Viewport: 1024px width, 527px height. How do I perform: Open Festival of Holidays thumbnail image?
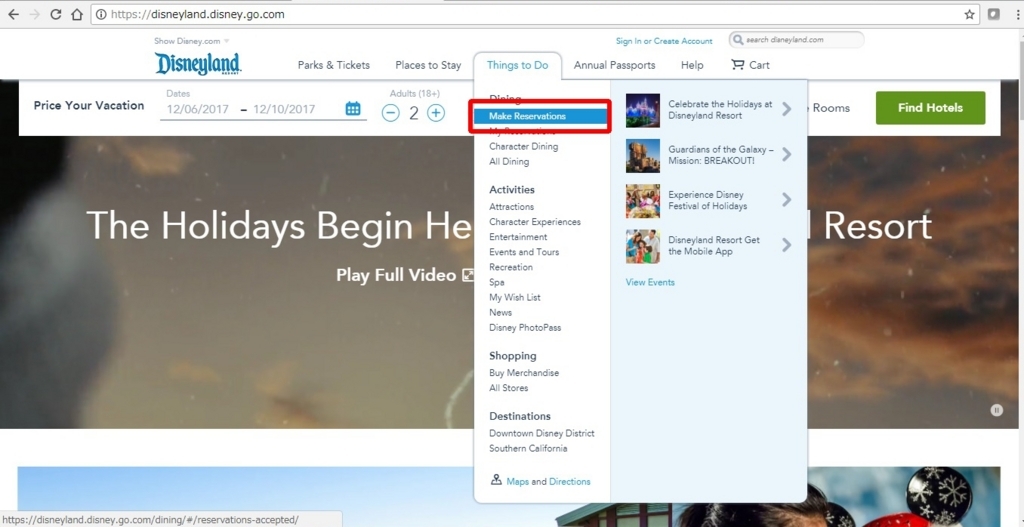pos(643,200)
